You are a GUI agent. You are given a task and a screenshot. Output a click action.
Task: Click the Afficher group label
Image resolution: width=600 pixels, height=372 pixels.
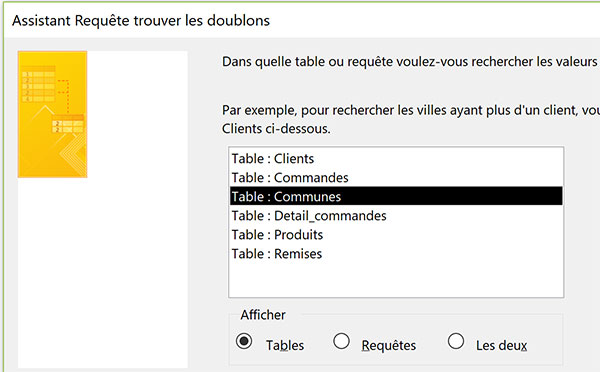(x=263, y=315)
